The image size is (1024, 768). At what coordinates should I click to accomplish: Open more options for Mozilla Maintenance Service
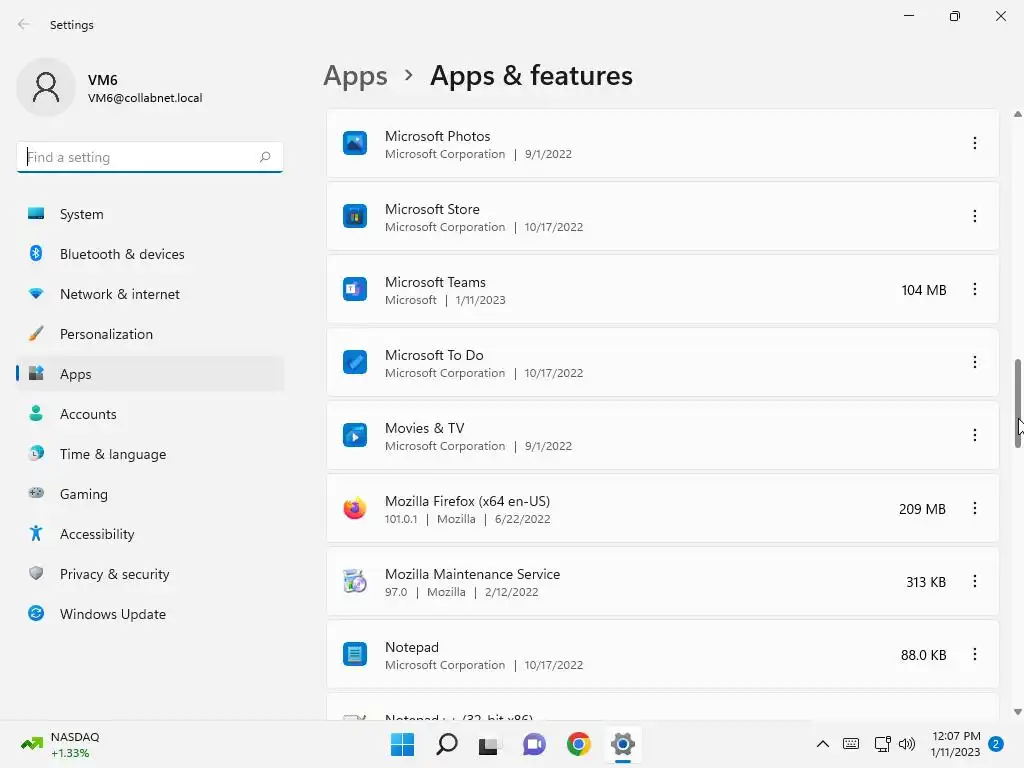(975, 581)
